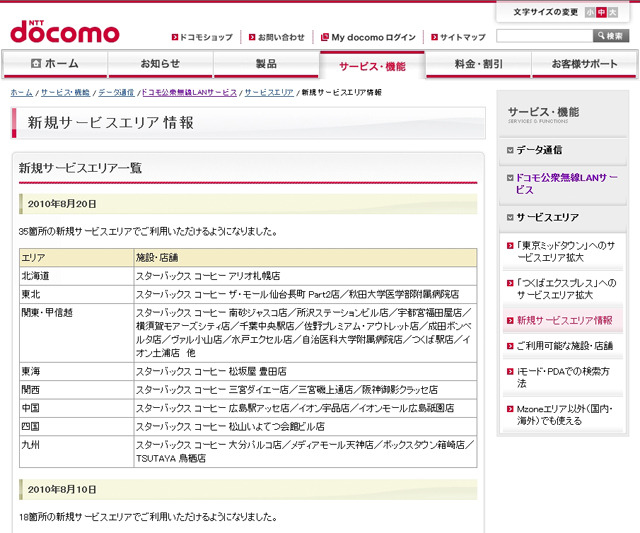Image resolution: width=640 pixels, height=533 pixels.
Task: Open iモード・PDAでの検索方法 sidebar link
Action: click(562, 377)
